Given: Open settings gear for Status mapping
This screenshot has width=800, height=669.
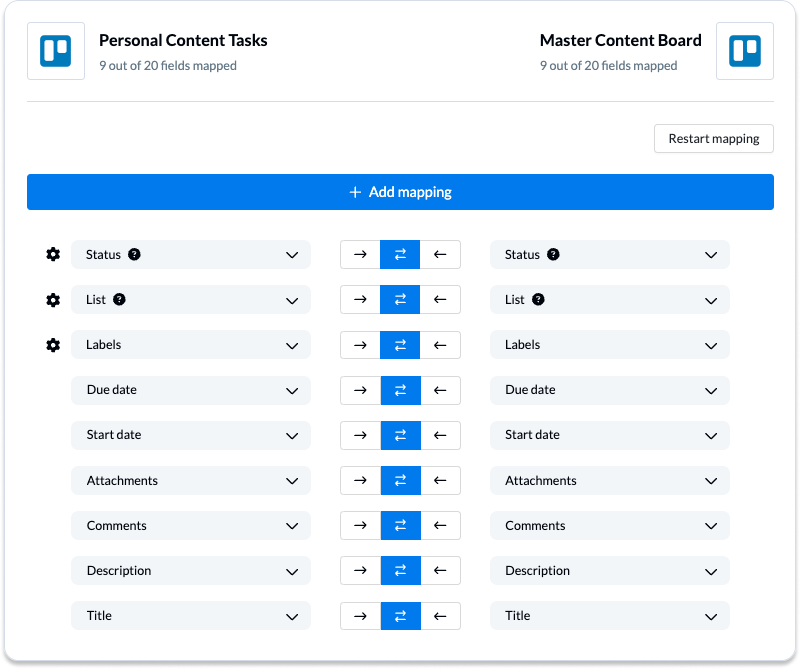Looking at the screenshot, I should click(53, 254).
